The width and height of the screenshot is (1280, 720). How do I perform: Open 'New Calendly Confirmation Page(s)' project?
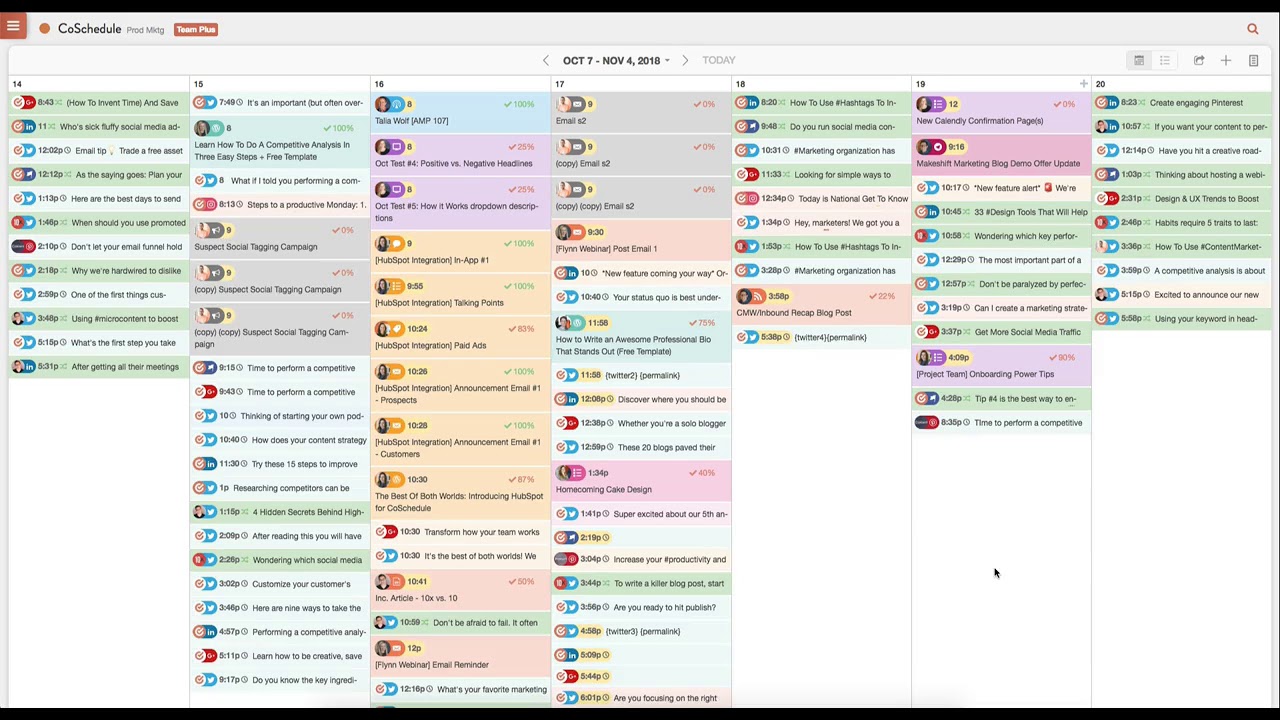1001,112
